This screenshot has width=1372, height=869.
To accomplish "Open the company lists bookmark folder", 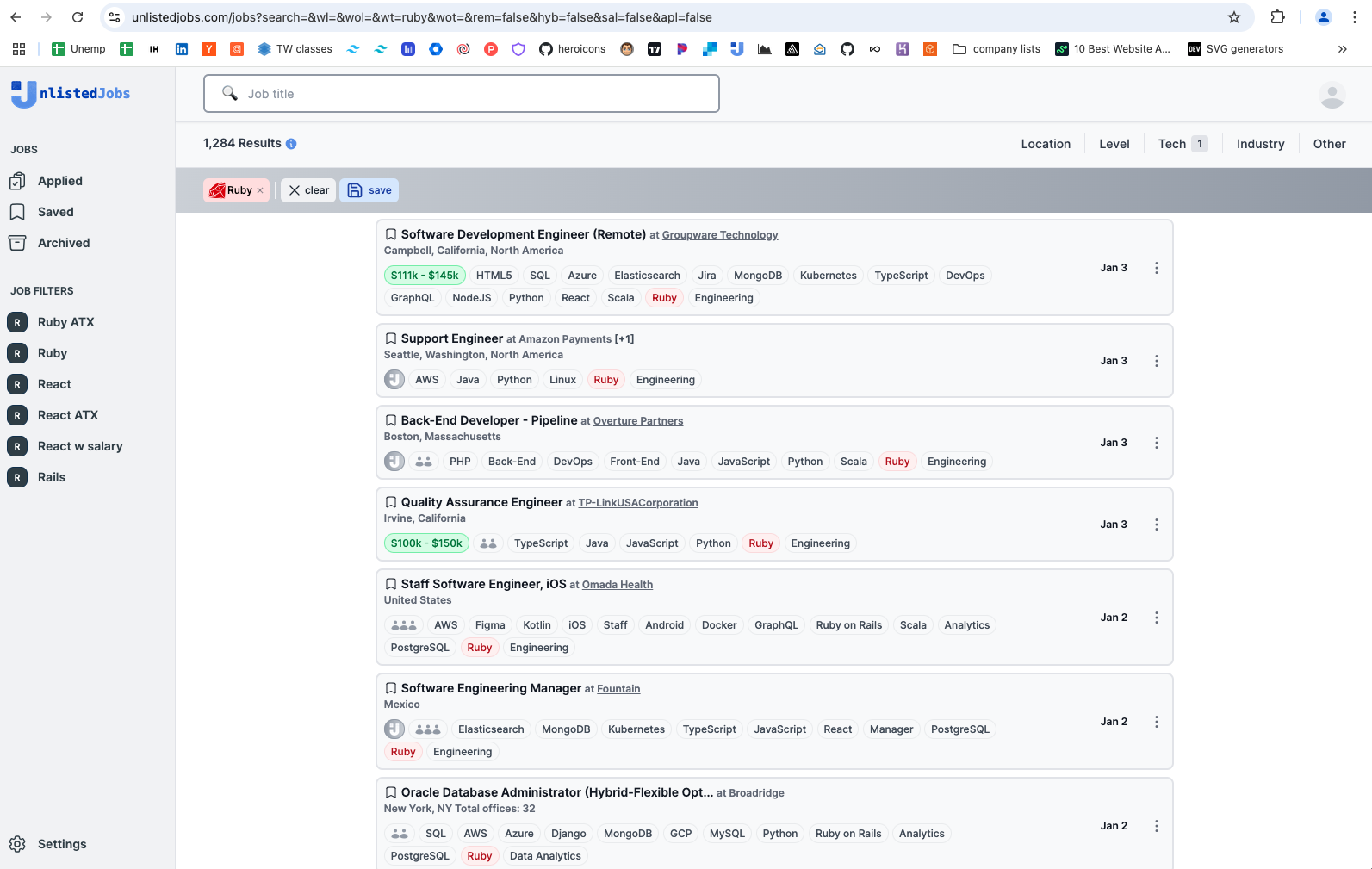I will [x=996, y=49].
